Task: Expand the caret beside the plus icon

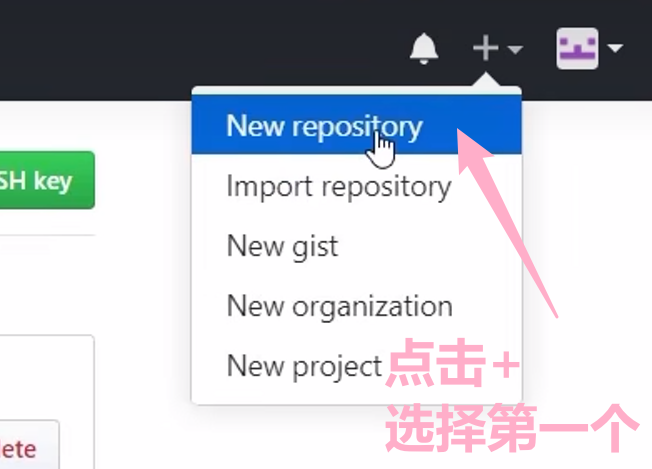Action: tap(515, 50)
